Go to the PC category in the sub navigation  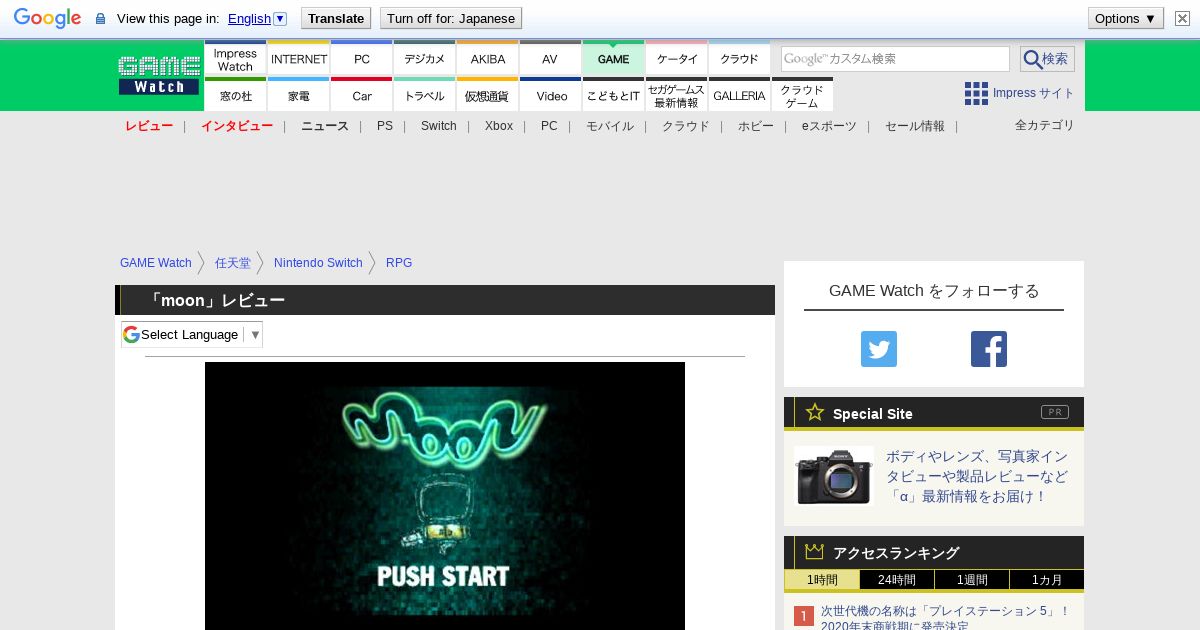(x=549, y=126)
